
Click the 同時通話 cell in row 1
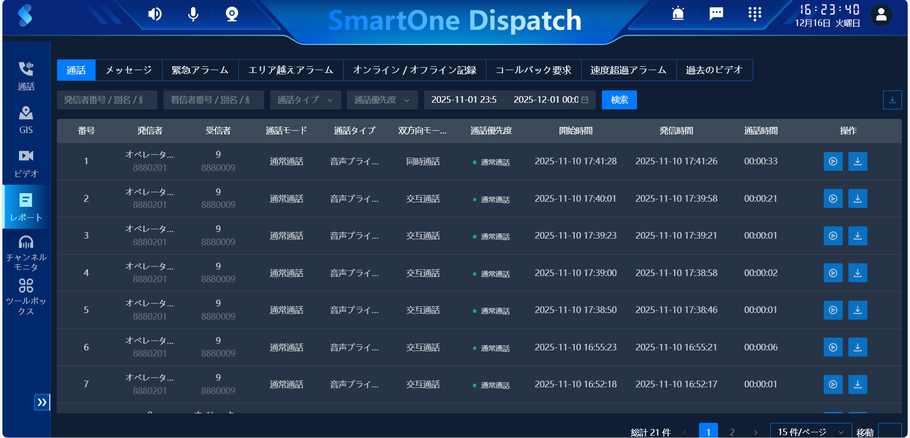422,161
